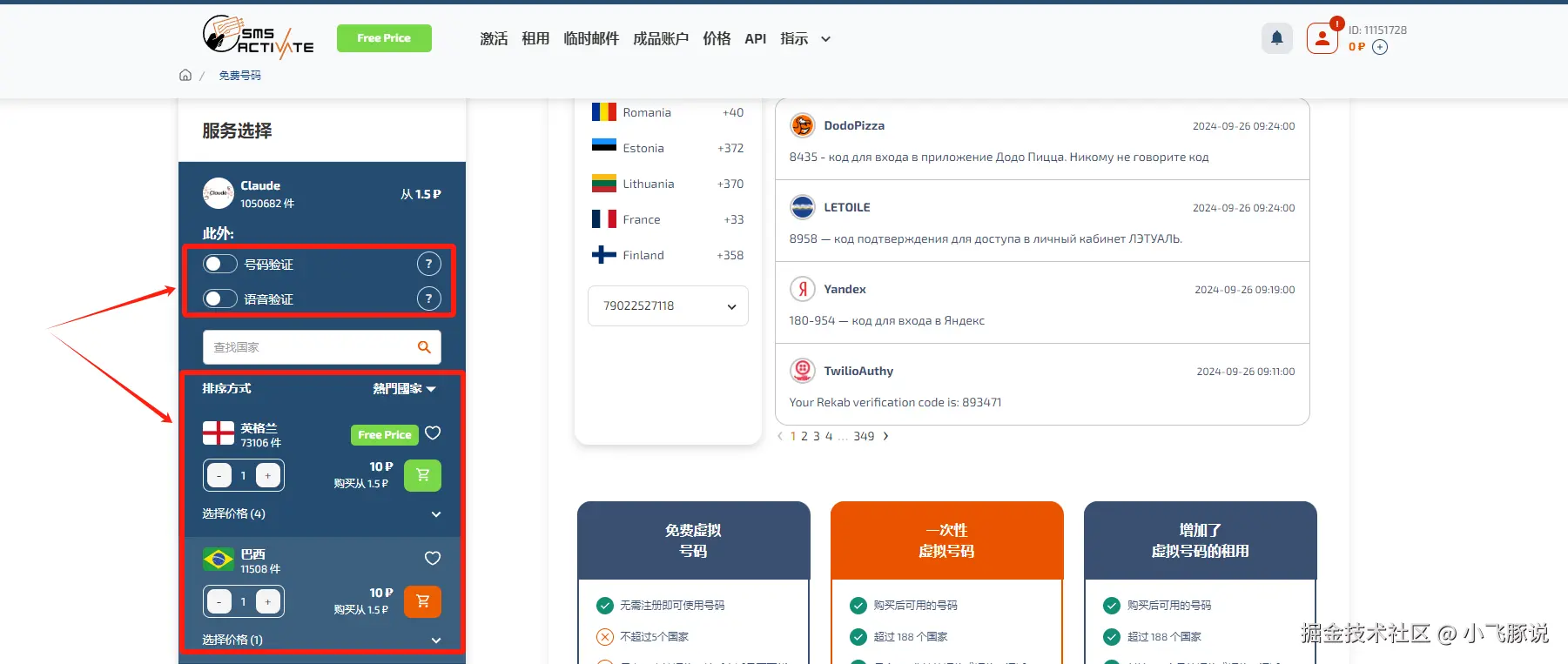Click the green cart button for England
This screenshot has width=1568, height=664.
(x=422, y=475)
